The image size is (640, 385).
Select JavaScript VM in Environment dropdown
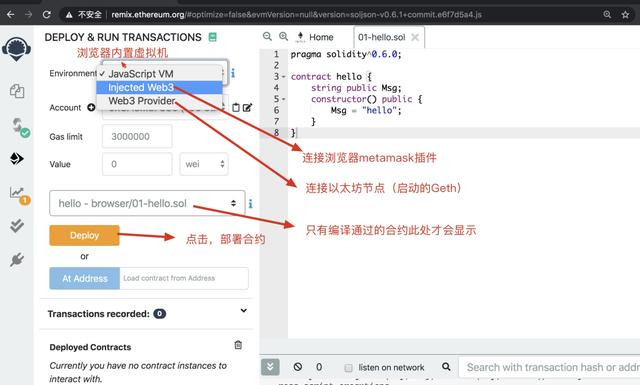(x=160, y=74)
